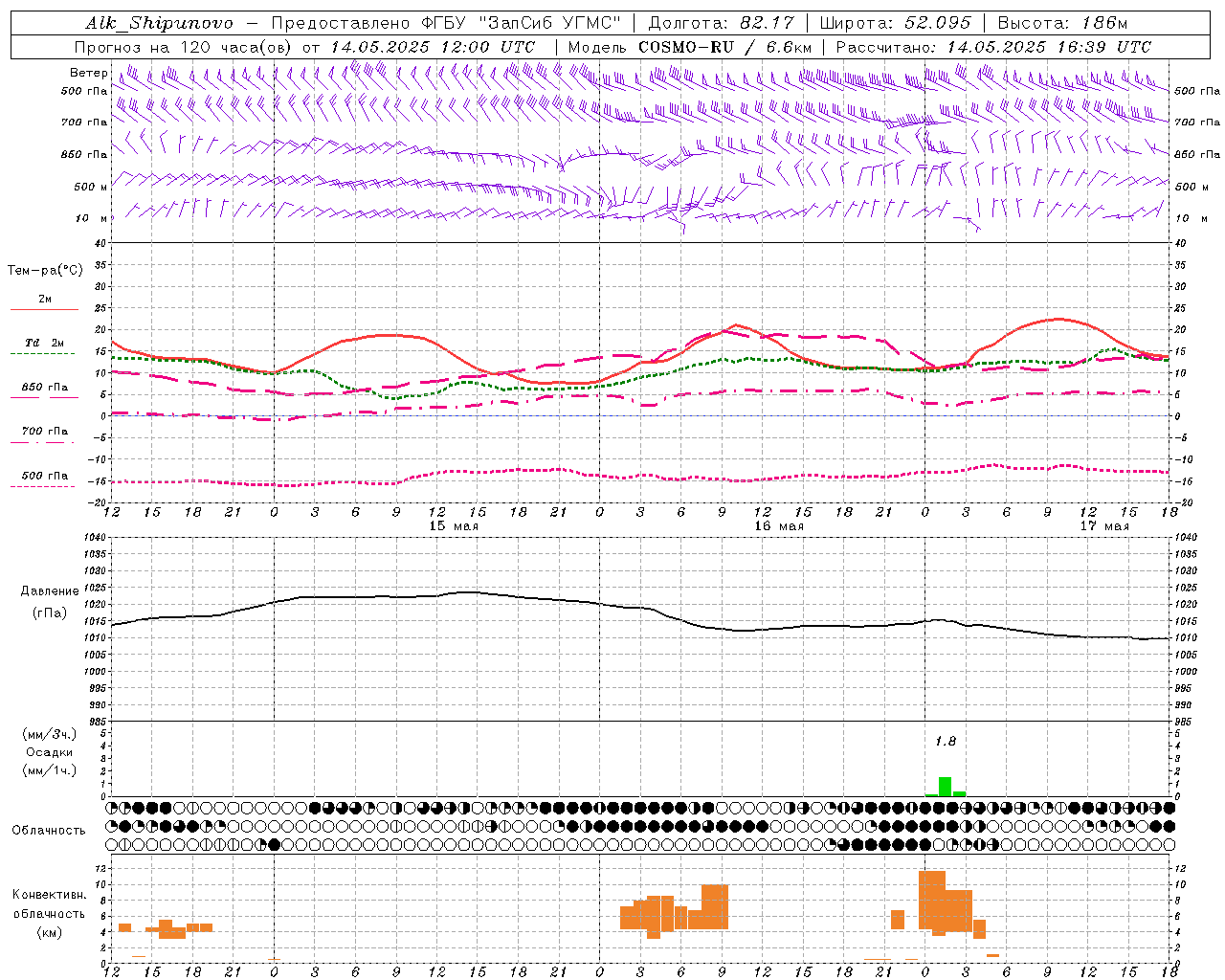Click the date label 16 мая
1225x980 pixels.
coord(779,526)
